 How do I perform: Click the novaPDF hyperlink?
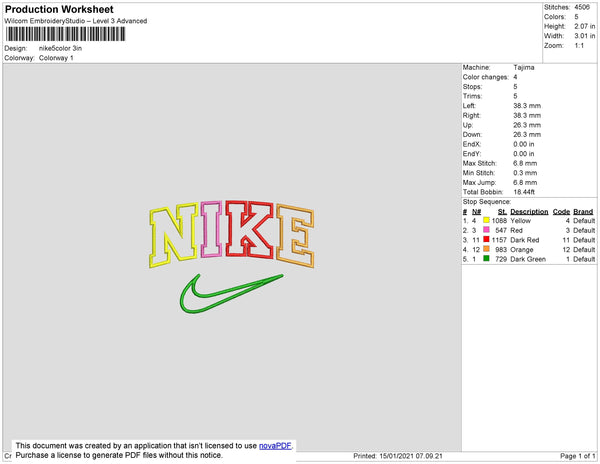pos(275,446)
